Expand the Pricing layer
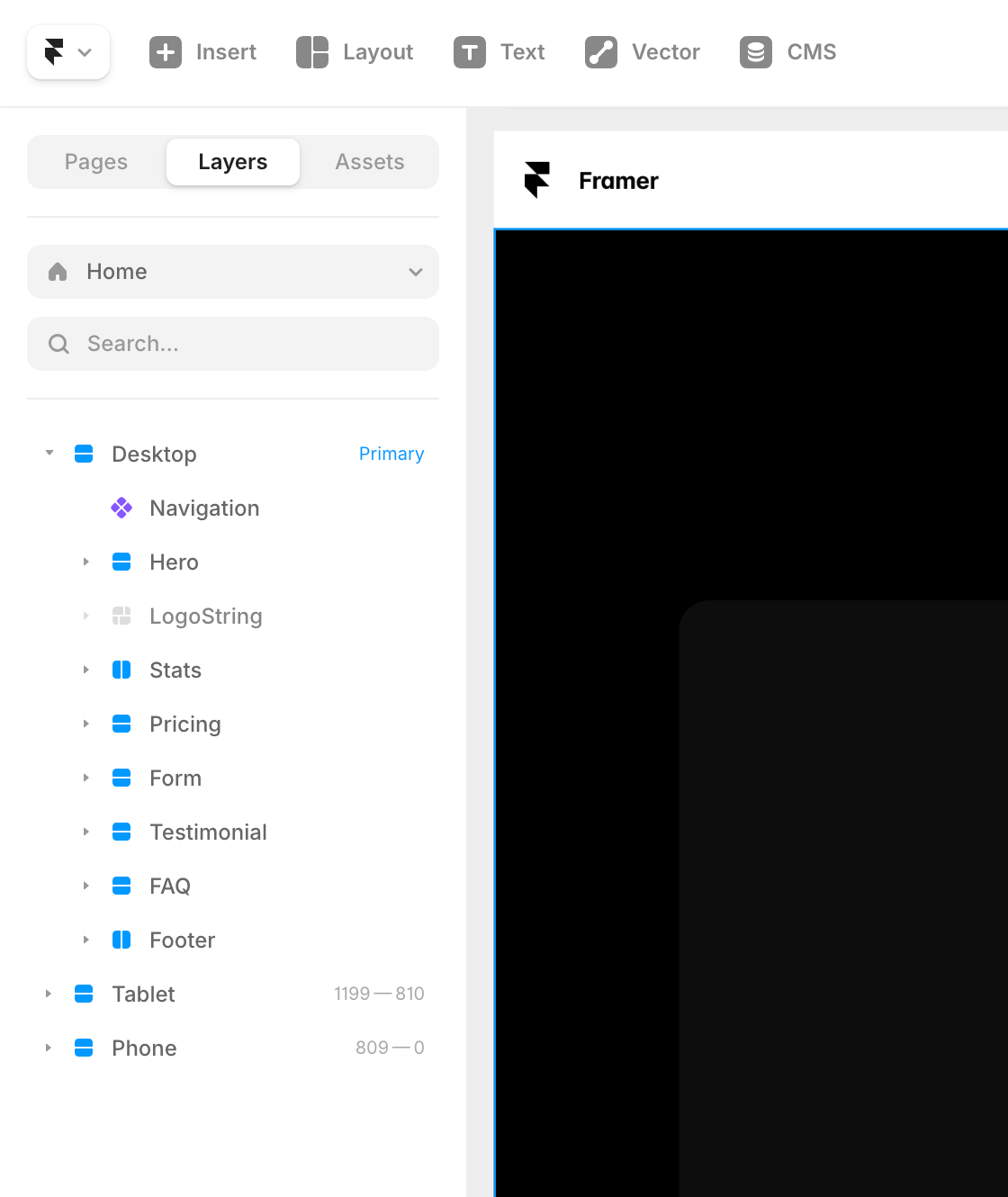 coord(86,724)
